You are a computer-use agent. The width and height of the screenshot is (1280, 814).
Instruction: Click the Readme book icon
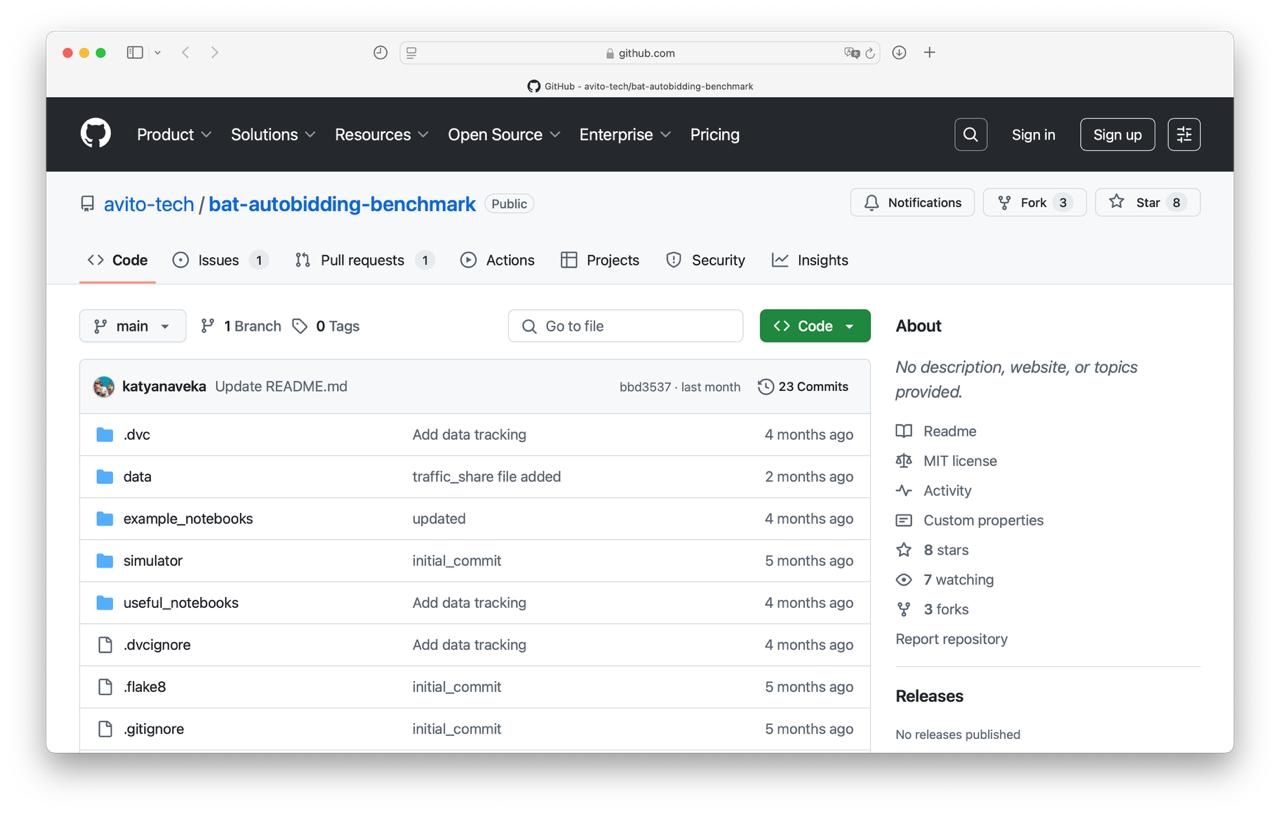tap(904, 431)
